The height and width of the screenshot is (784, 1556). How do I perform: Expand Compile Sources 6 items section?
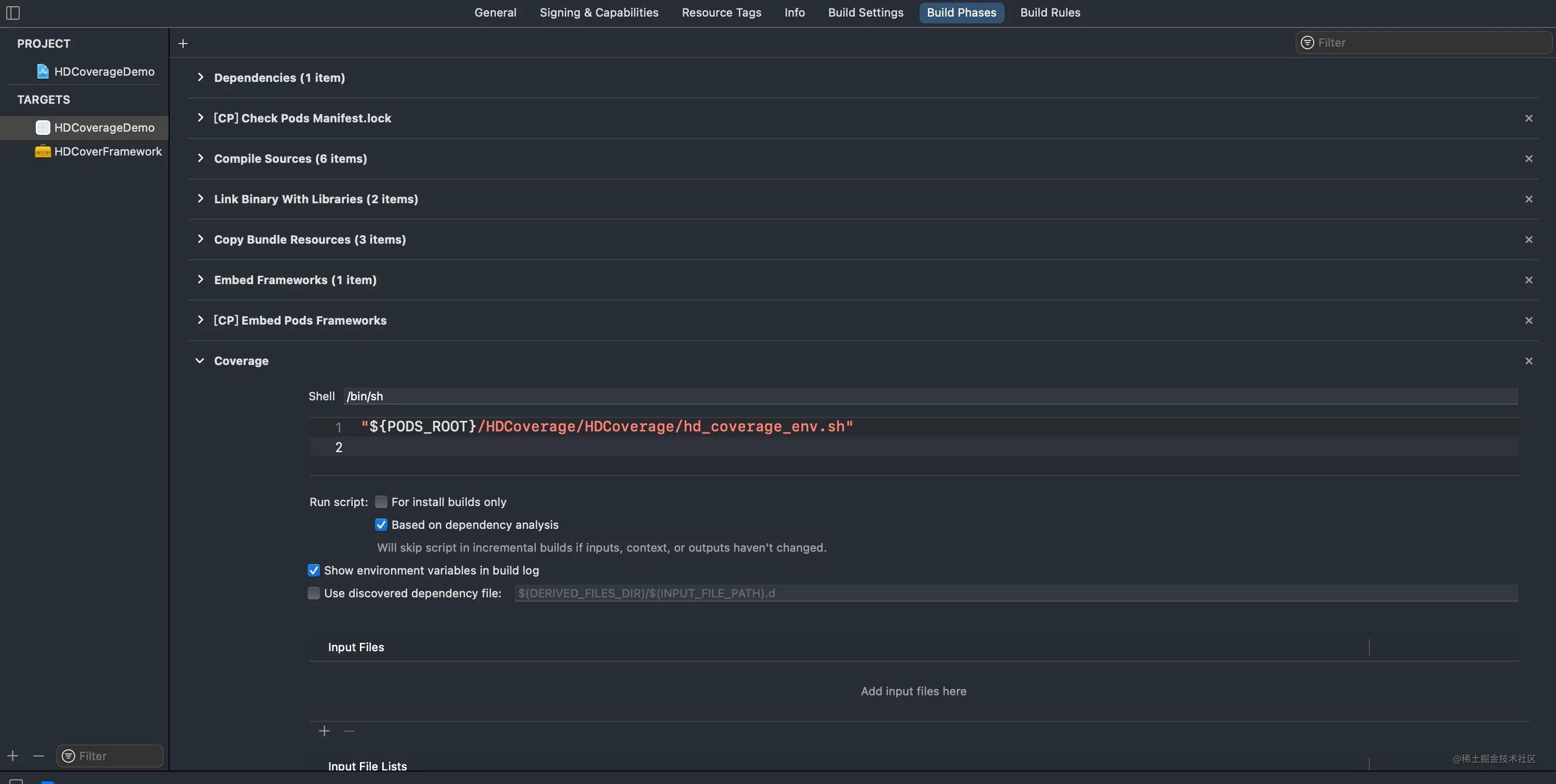point(199,158)
